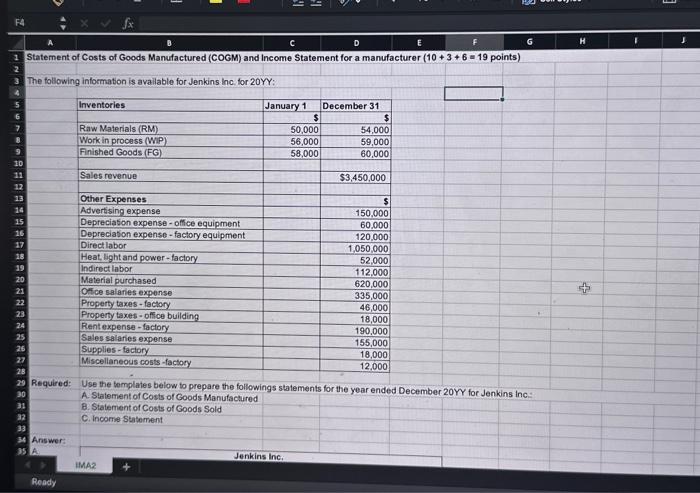Click the fx insert function icon
Viewport: 700px width, 493px height.
128,23
